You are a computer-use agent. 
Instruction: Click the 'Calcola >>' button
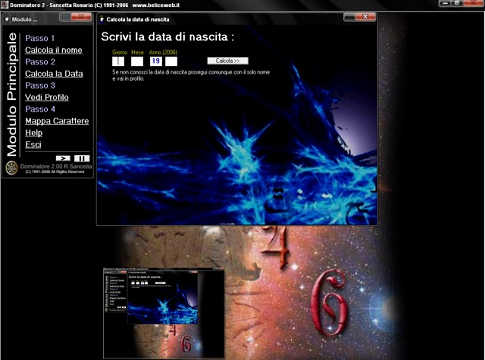coord(228,61)
